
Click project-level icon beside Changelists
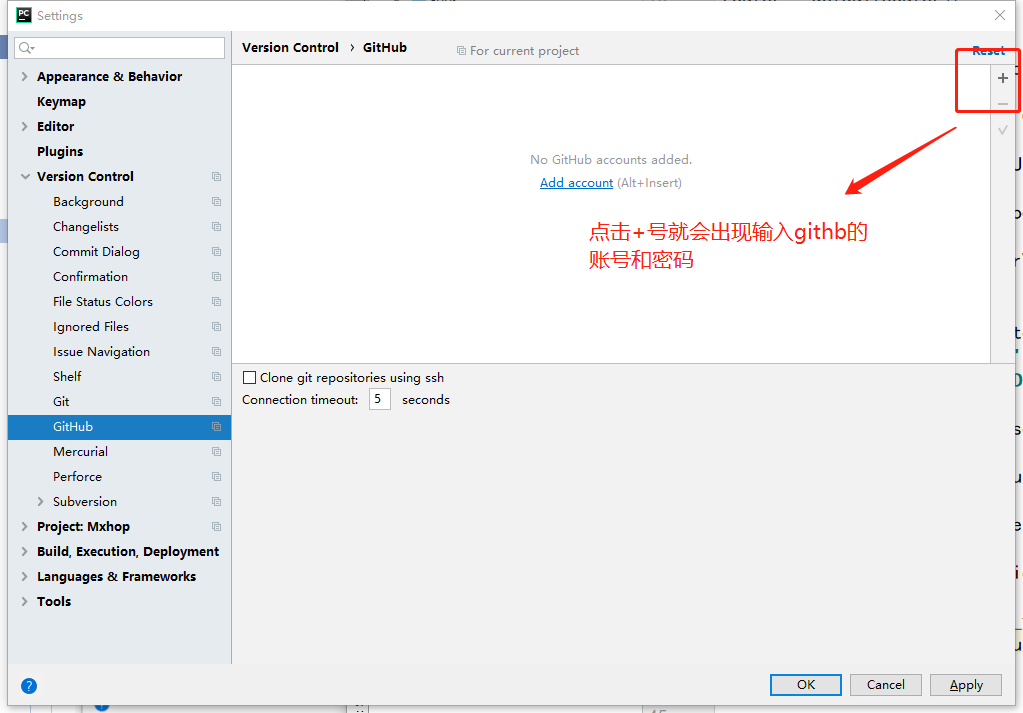(x=217, y=226)
